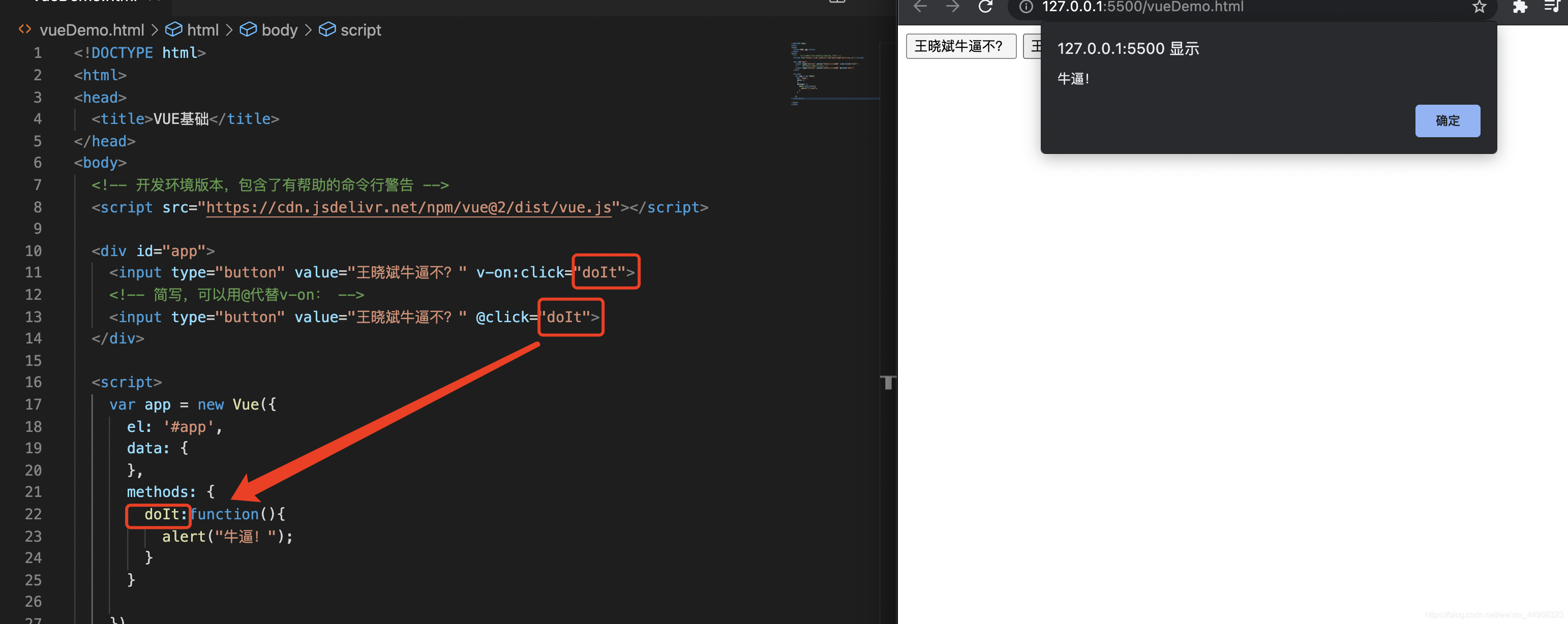Click the 开发环境版本 comment on line 7
1568x624 pixels.
[x=270, y=185]
